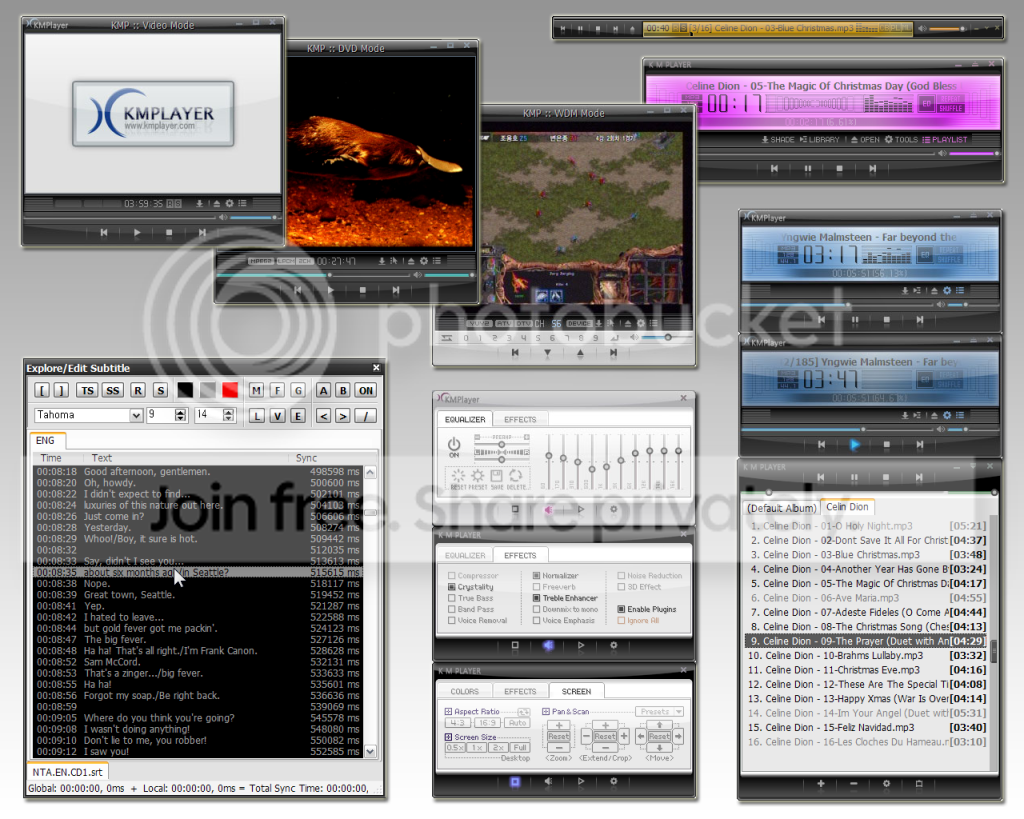Click the 2x screen size button

coord(498,748)
